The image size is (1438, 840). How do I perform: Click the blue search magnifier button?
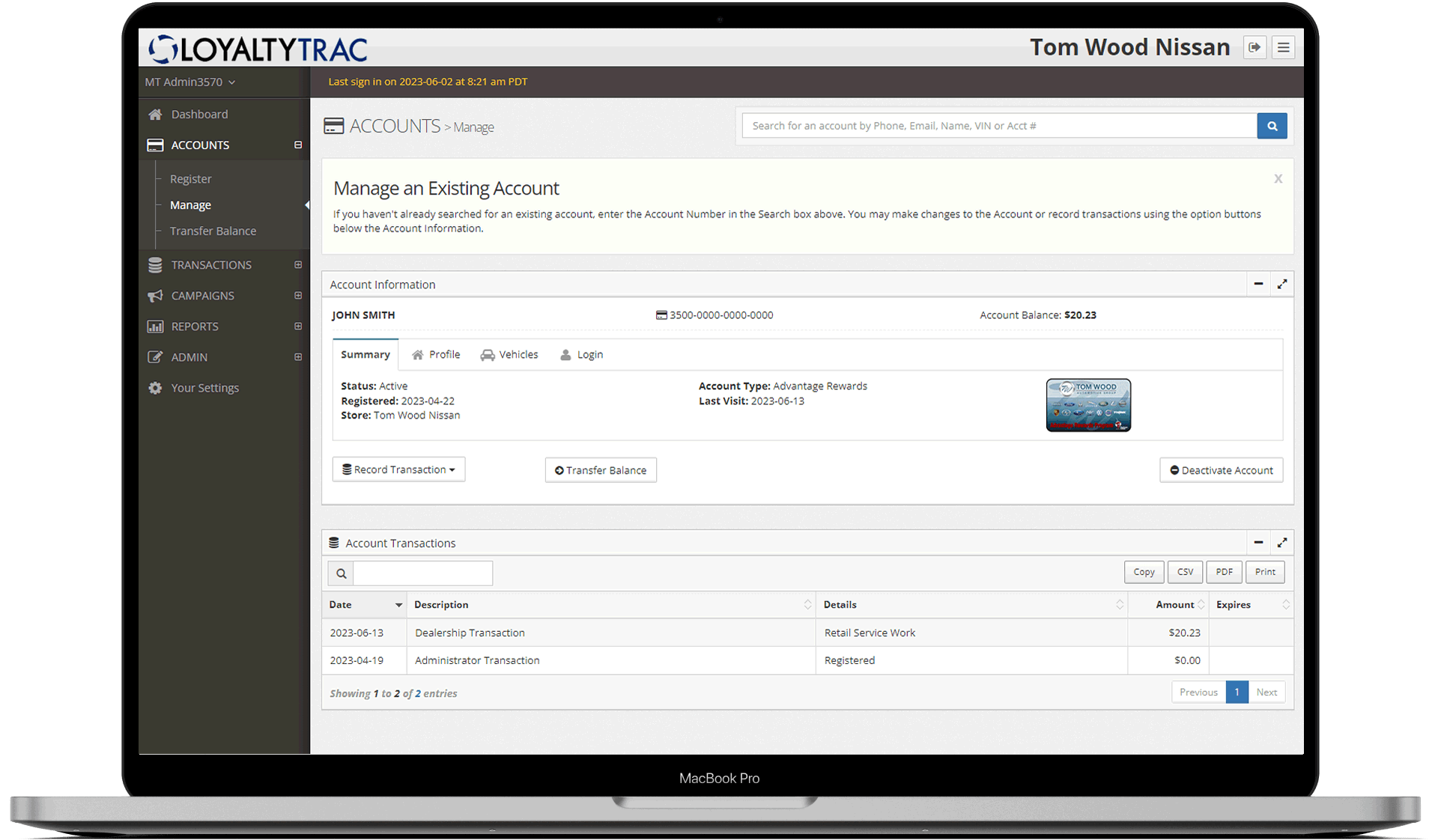(x=1272, y=126)
